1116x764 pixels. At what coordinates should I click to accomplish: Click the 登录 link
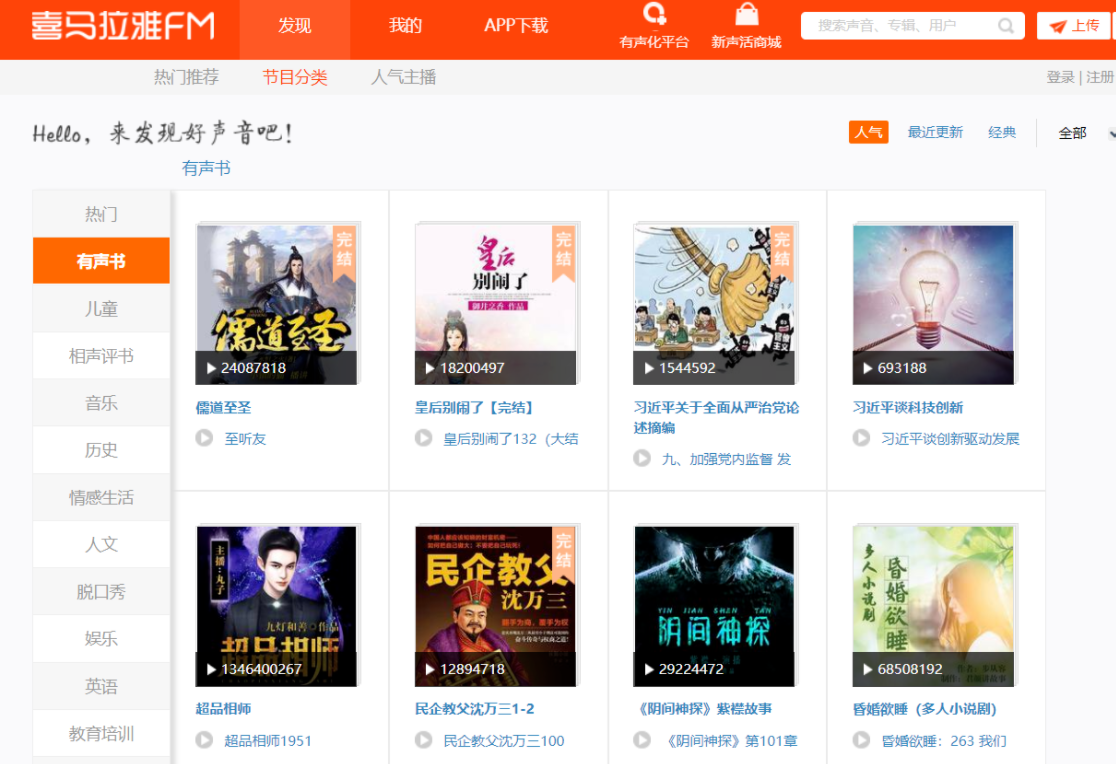1060,77
